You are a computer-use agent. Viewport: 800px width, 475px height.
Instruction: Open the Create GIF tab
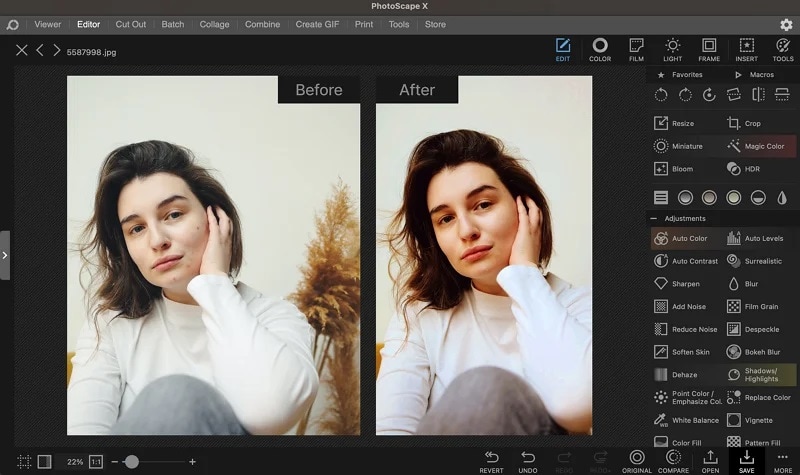coord(317,24)
